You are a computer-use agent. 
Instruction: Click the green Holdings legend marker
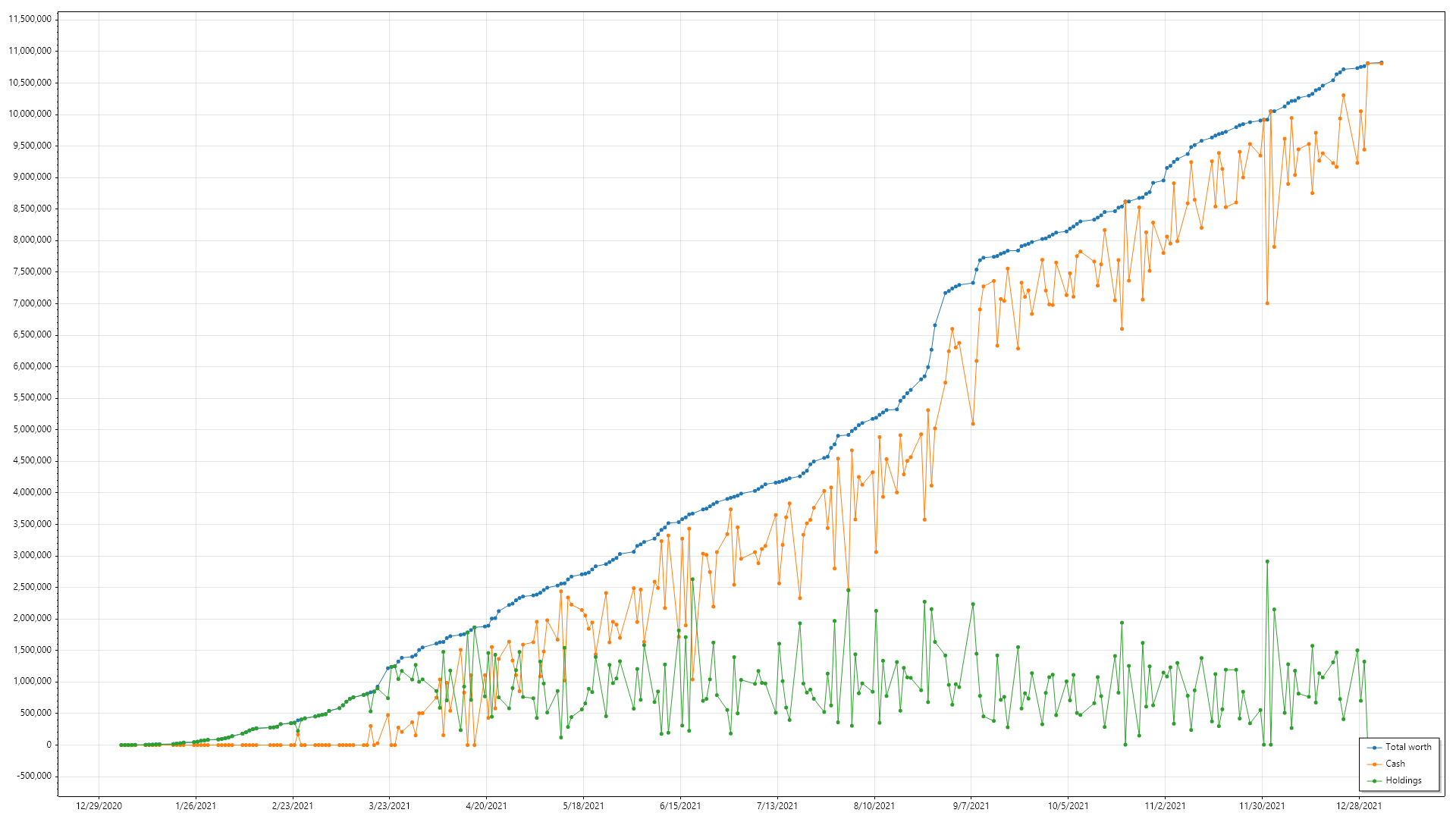(x=1374, y=781)
